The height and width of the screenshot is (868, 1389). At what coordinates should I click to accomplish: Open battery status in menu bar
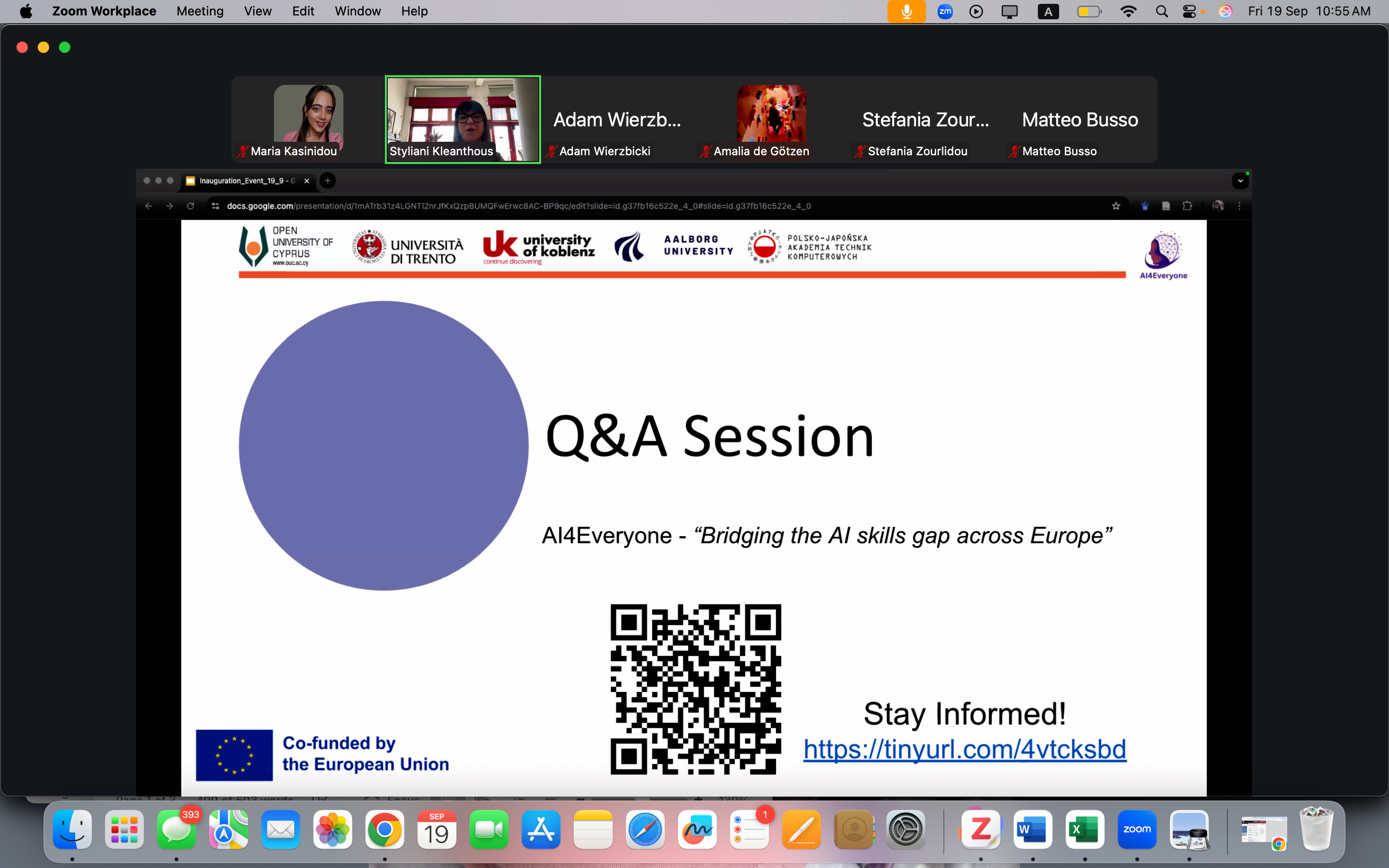tap(1089, 12)
